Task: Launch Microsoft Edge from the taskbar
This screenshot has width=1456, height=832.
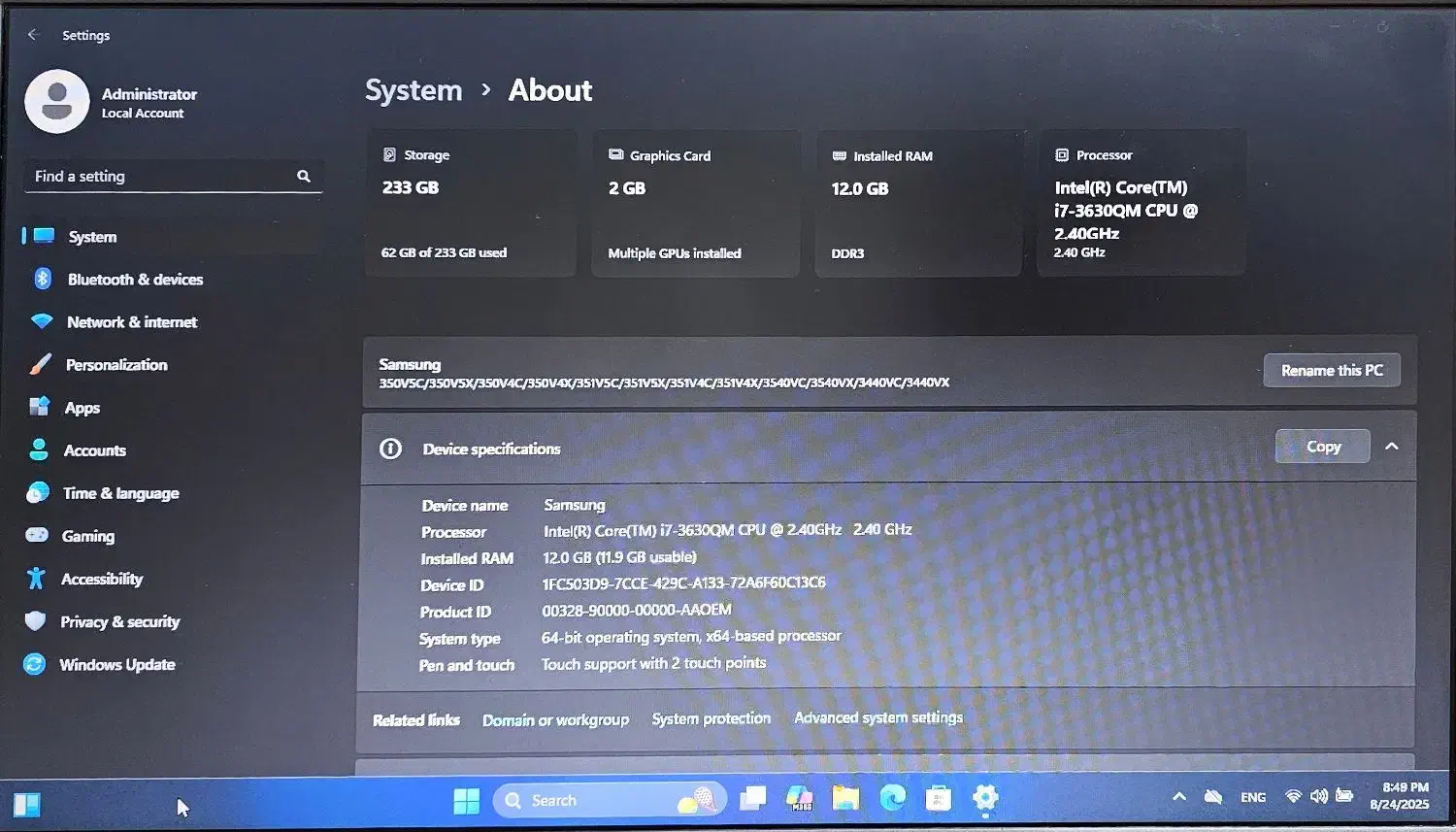Action: click(x=892, y=799)
